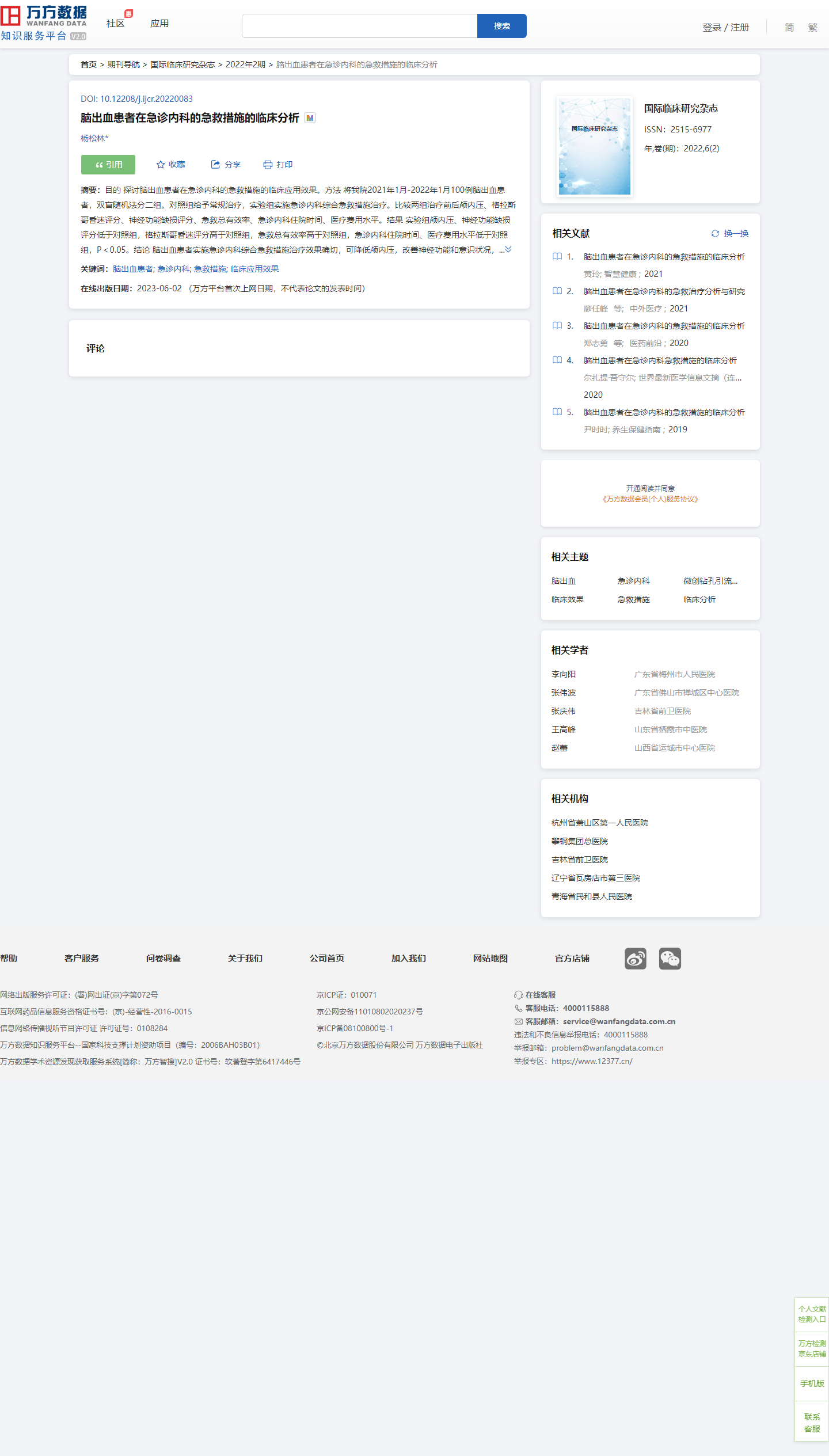Open footer 客户服务 link
The width and height of the screenshot is (829, 1456).
pos(82,958)
